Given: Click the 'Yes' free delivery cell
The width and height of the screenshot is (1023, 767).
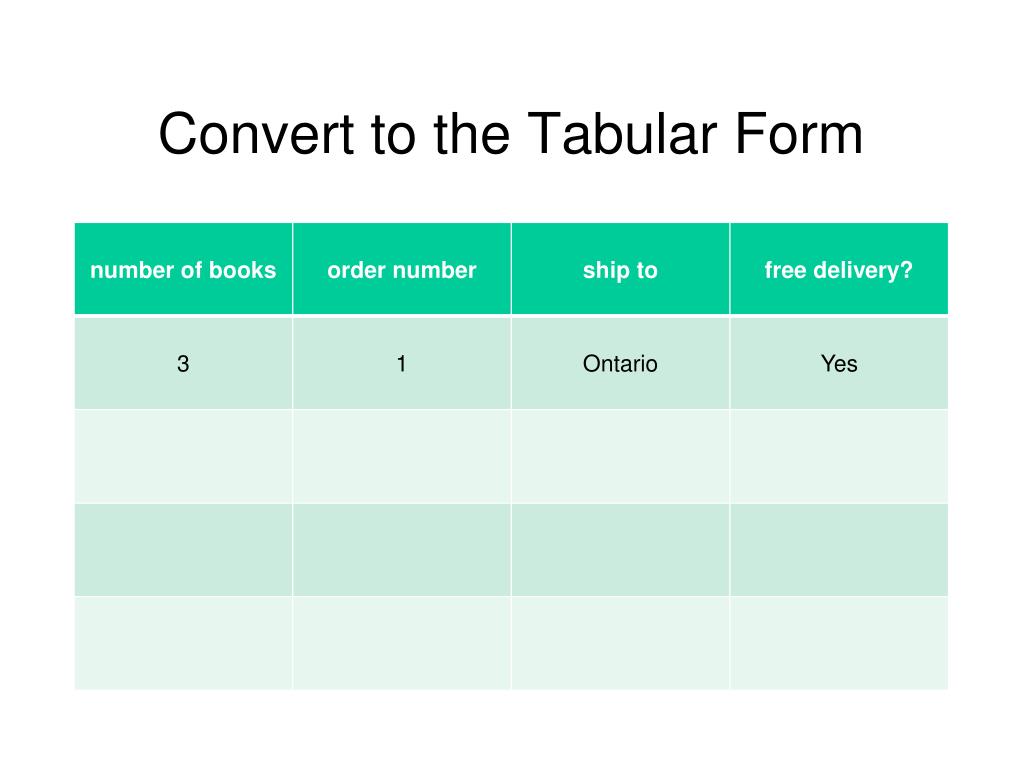Looking at the screenshot, I should pyautogui.click(x=839, y=363).
